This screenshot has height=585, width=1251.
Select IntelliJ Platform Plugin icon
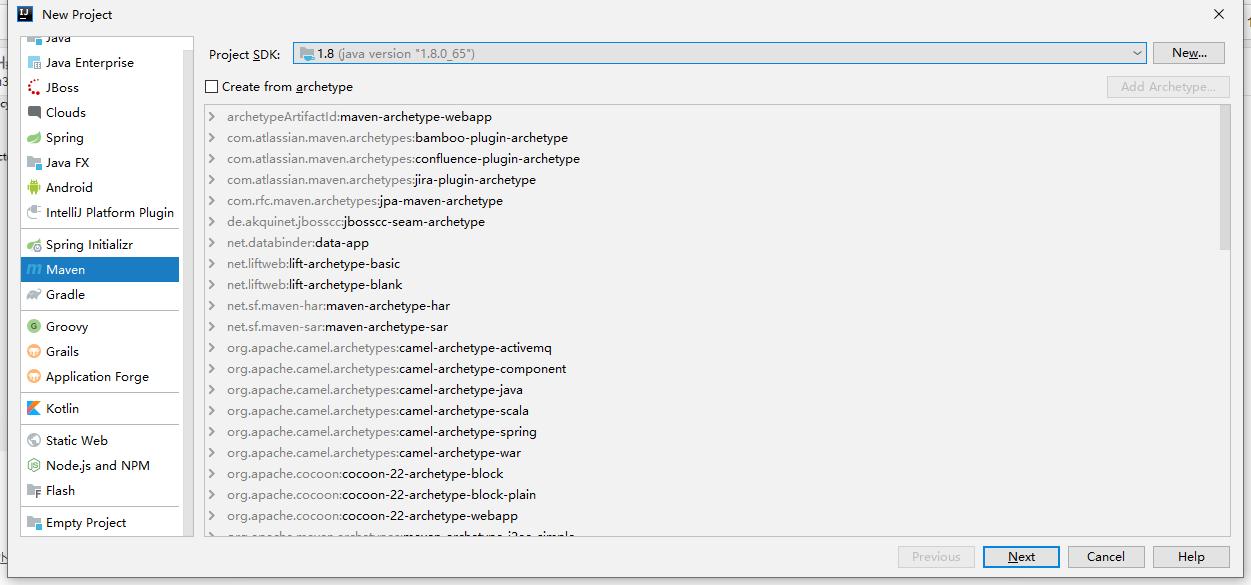pos(34,212)
